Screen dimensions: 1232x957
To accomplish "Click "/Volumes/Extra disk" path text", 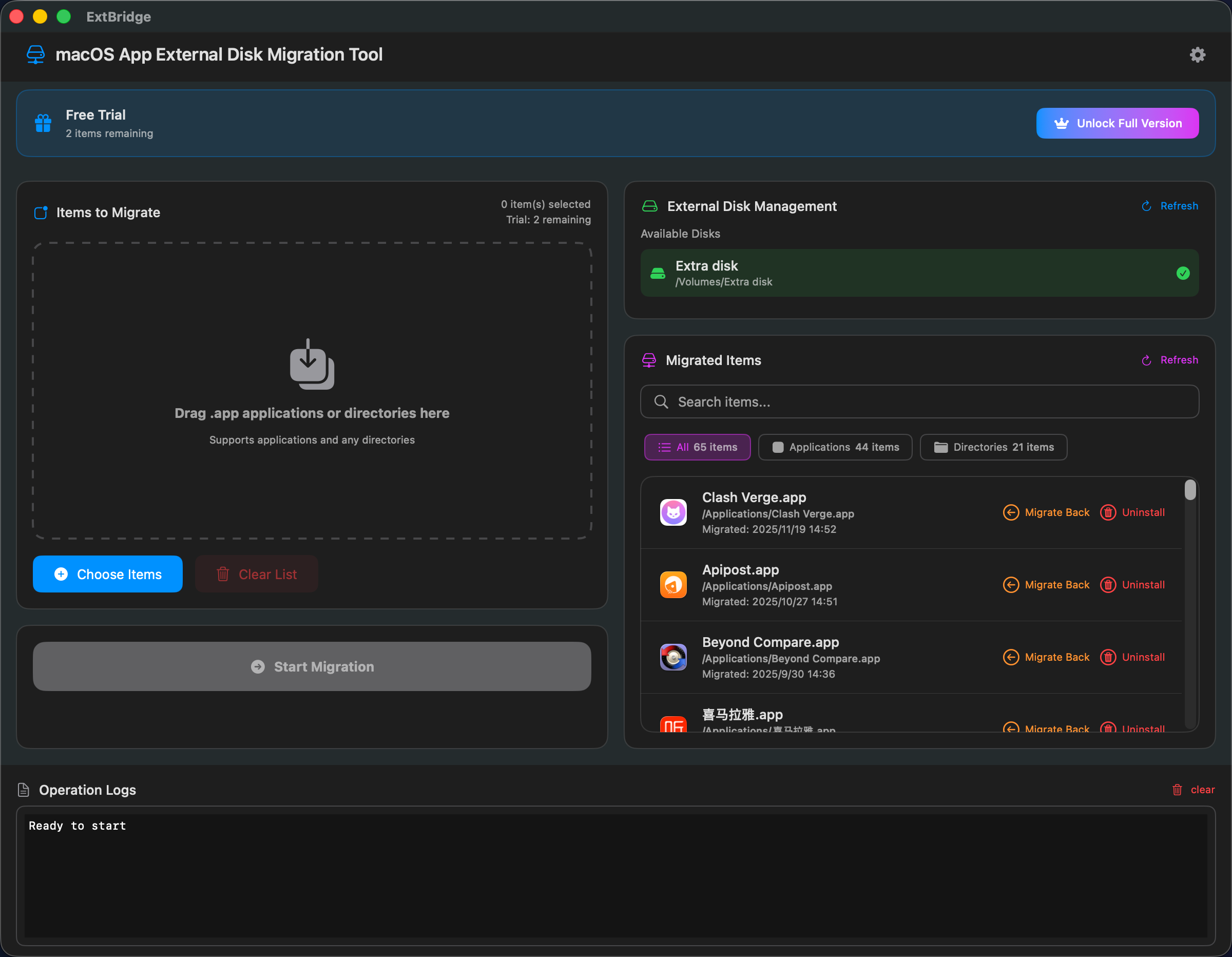I will coord(724,281).
